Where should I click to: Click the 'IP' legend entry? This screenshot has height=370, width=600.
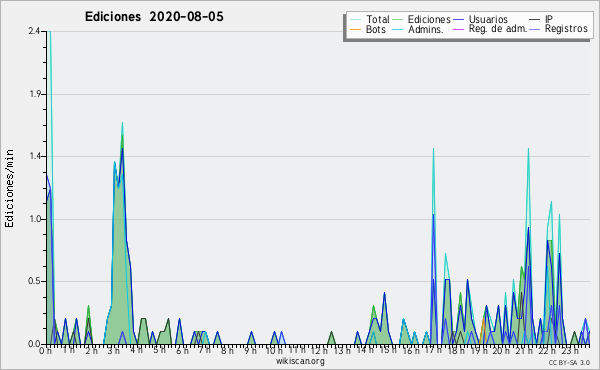pyautogui.click(x=549, y=19)
